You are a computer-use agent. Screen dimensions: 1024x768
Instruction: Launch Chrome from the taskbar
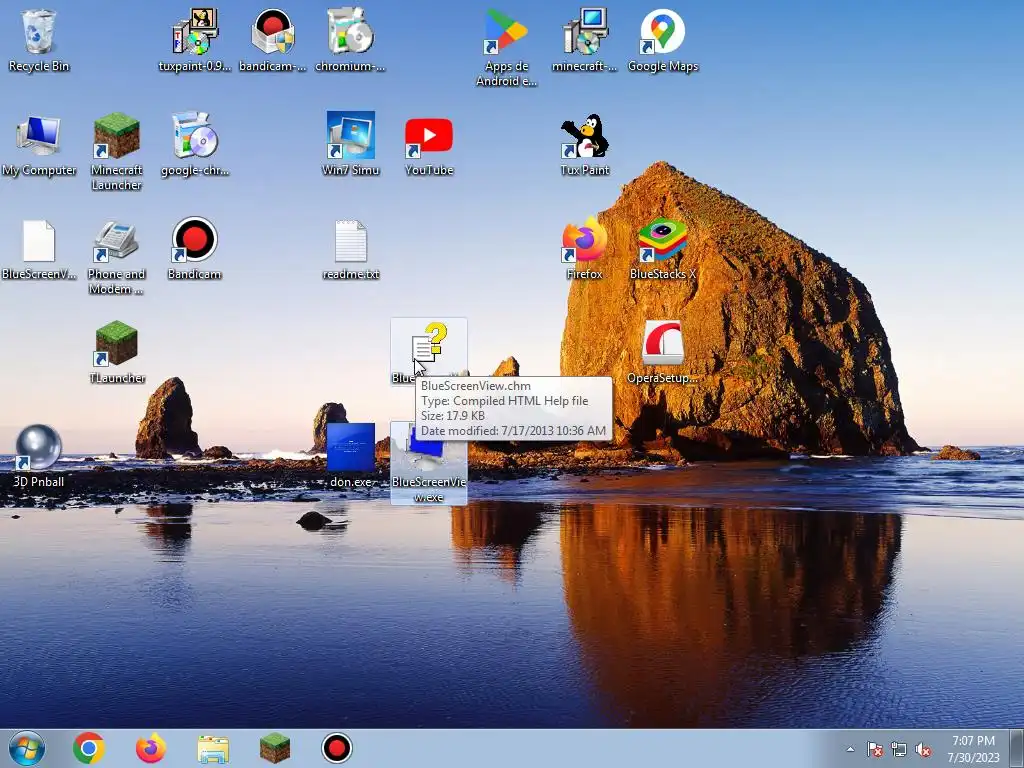[89, 748]
